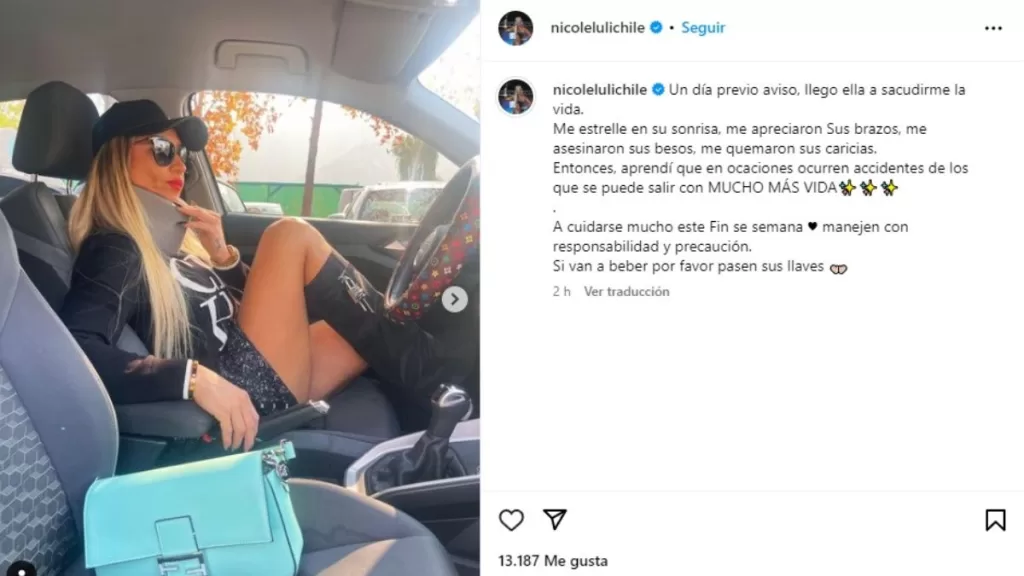This screenshot has width=1024, height=576.
Task: Click the tagged people icon on photo
Action: [21, 569]
